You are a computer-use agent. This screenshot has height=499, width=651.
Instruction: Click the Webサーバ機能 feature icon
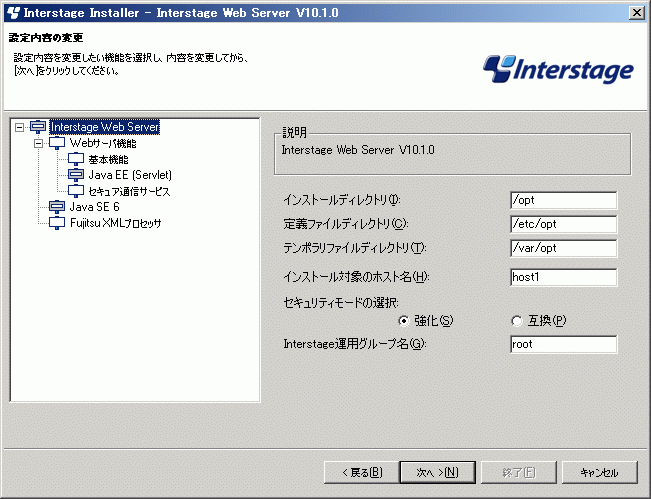[57, 143]
